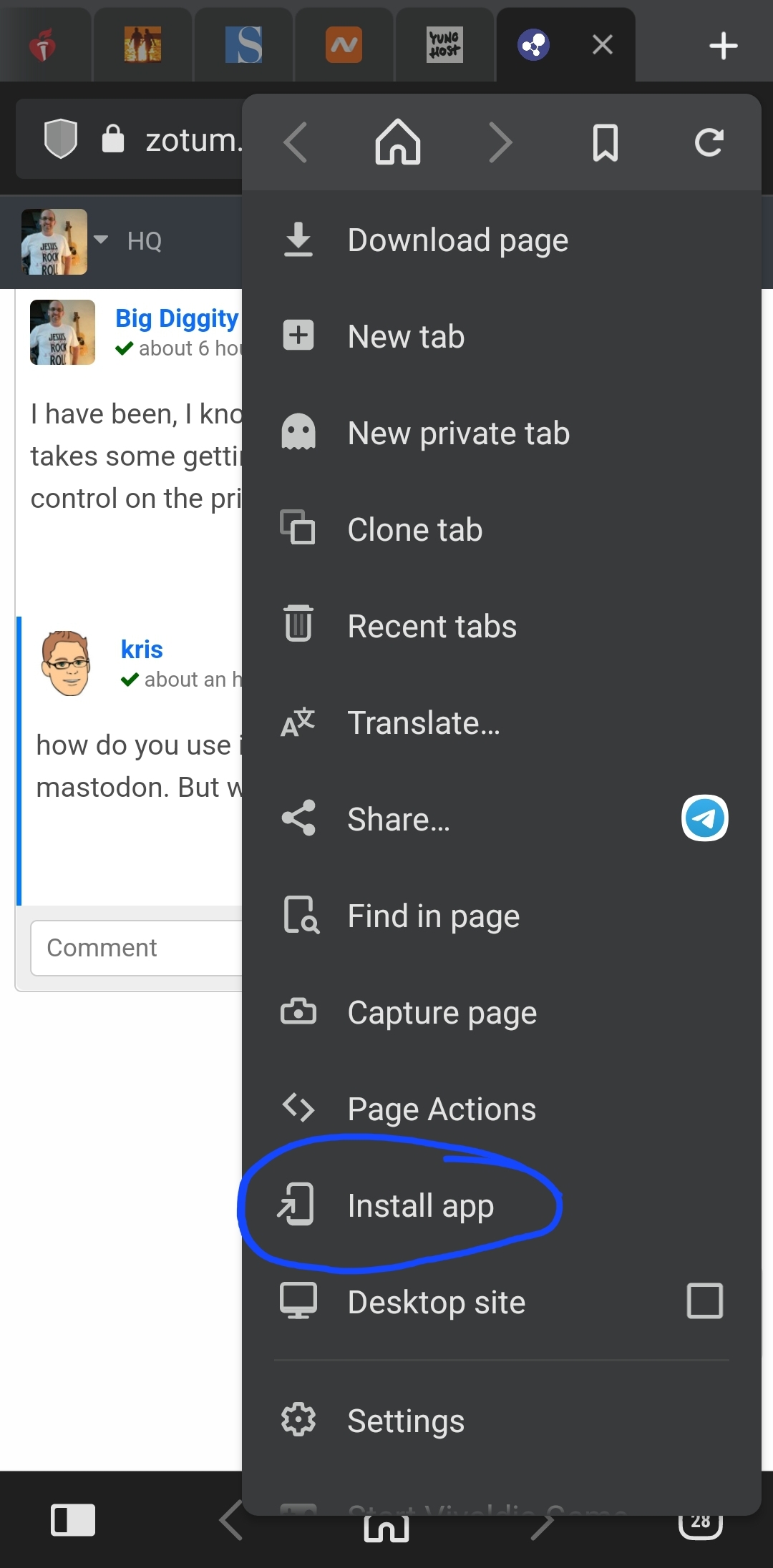Image resolution: width=773 pixels, height=1568 pixels.
Task: Bookmark this page via bookmark icon
Action: click(605, 142)
